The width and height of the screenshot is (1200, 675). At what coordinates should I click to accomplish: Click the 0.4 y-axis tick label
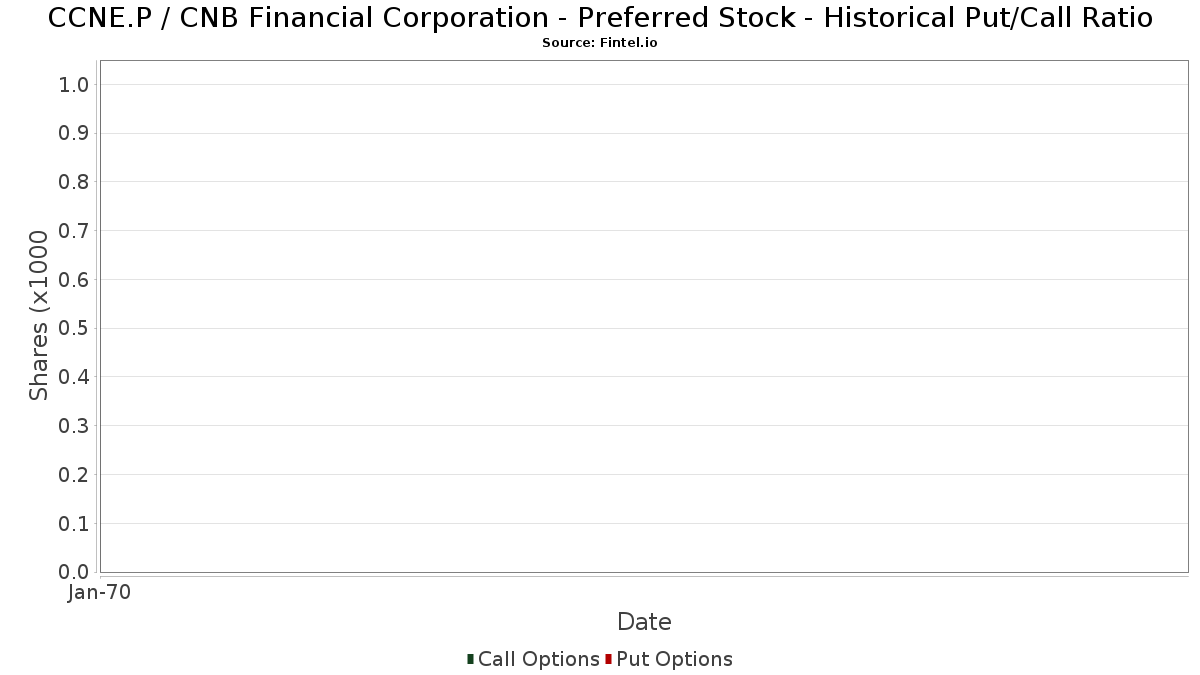75,377
